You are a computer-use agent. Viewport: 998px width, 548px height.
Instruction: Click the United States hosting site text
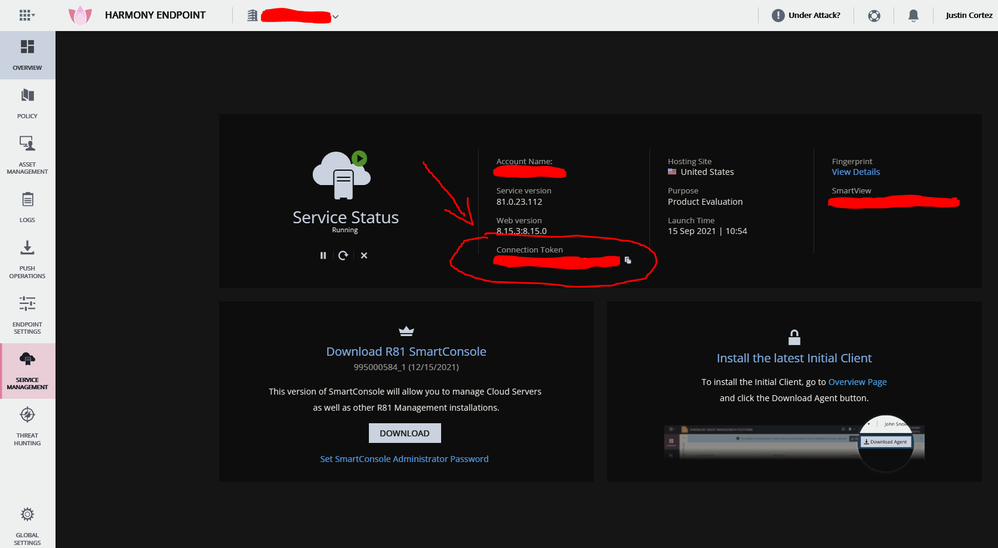(x=707, y=172)
